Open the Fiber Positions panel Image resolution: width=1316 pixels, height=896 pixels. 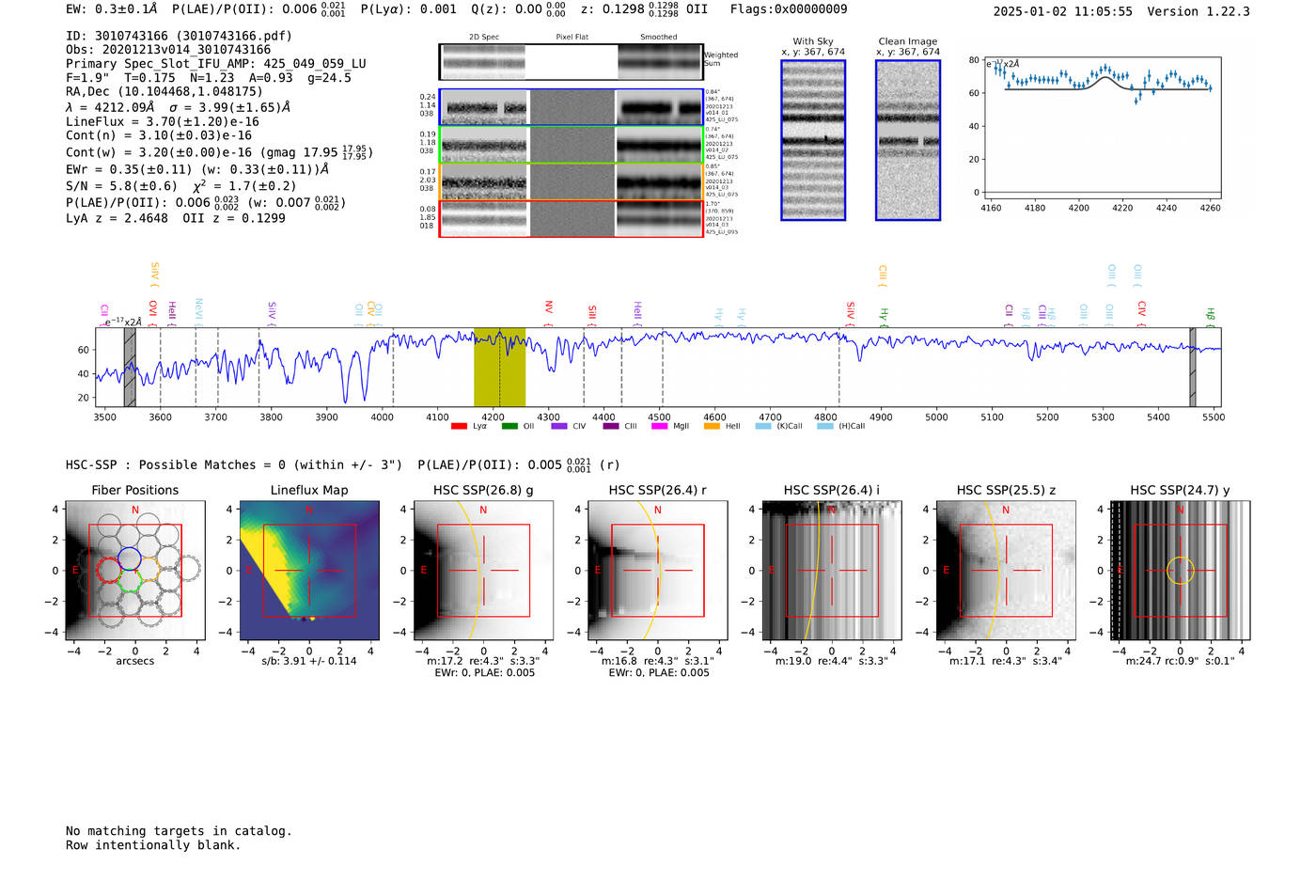(x=135, y=571)
